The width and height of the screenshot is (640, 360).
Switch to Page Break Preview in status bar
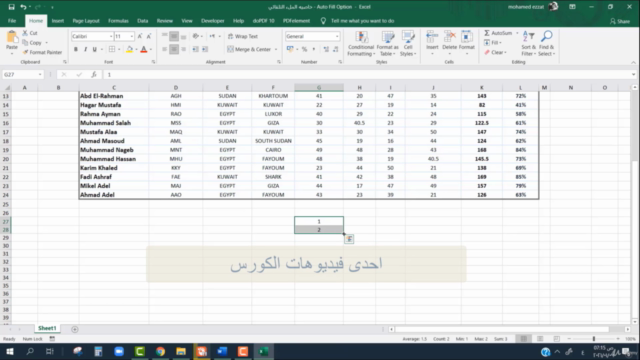[556, 339]
